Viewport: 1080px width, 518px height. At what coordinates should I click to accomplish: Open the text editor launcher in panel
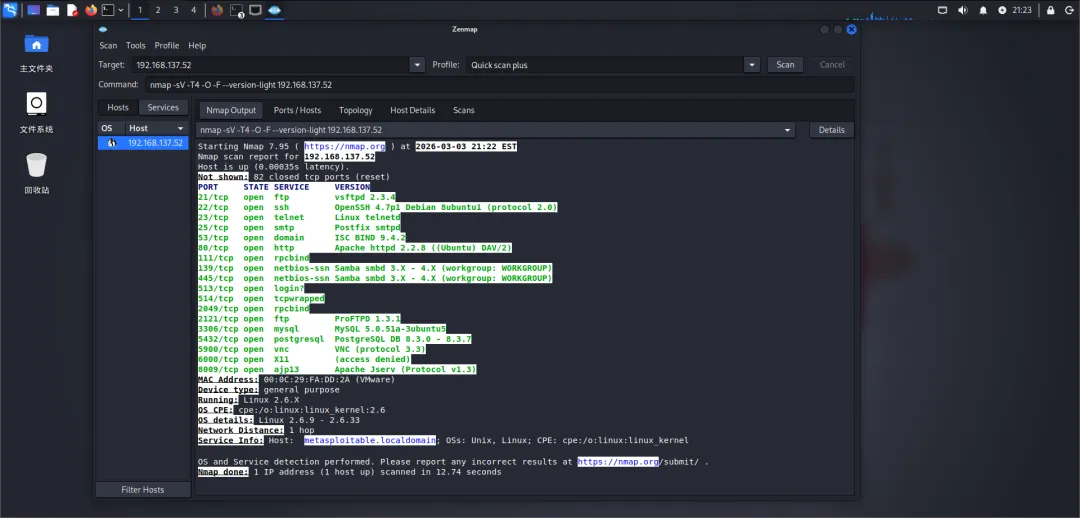click(72, 10)
